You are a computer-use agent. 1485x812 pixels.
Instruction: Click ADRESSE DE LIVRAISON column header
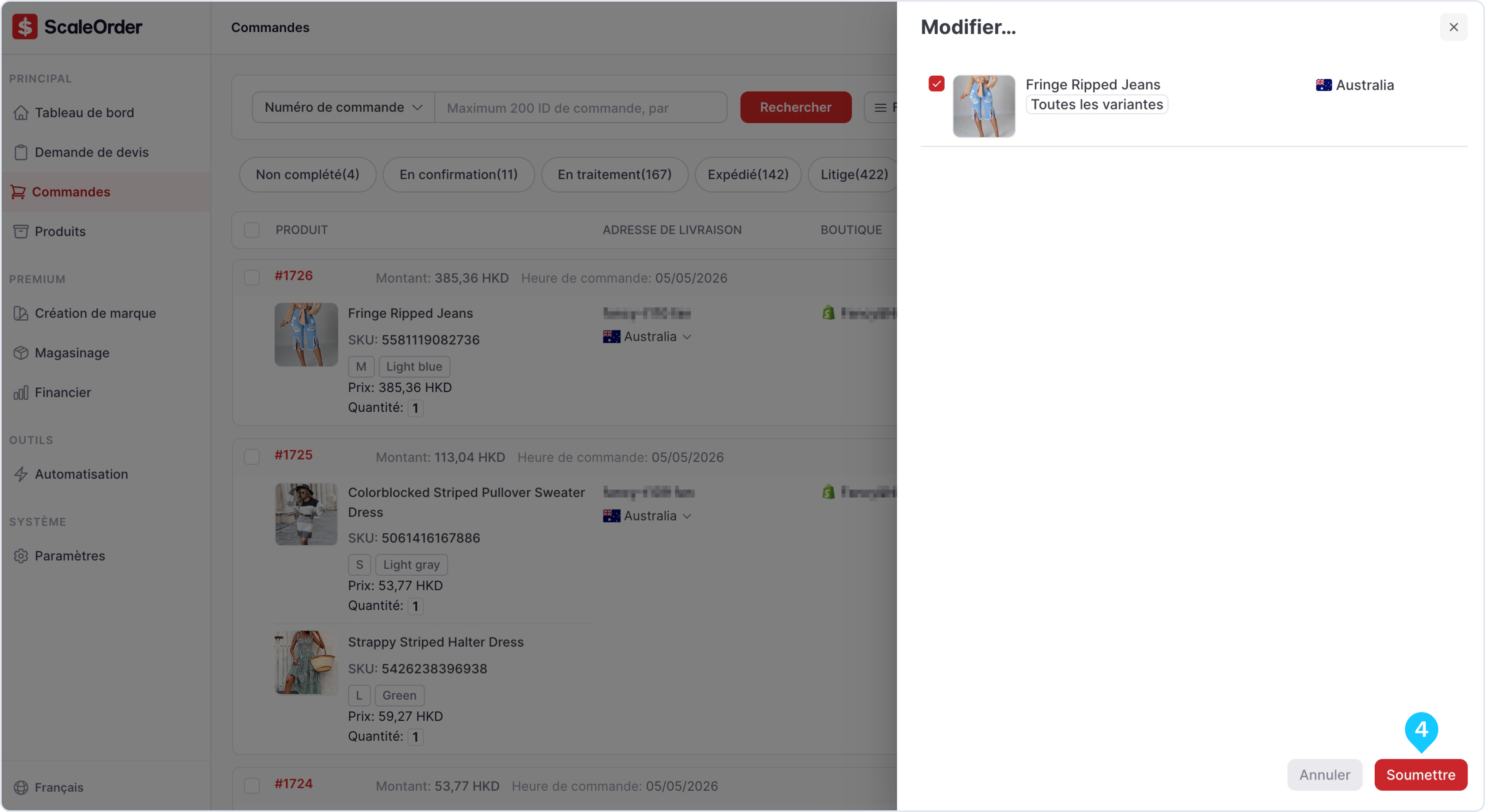coord(672,230)
